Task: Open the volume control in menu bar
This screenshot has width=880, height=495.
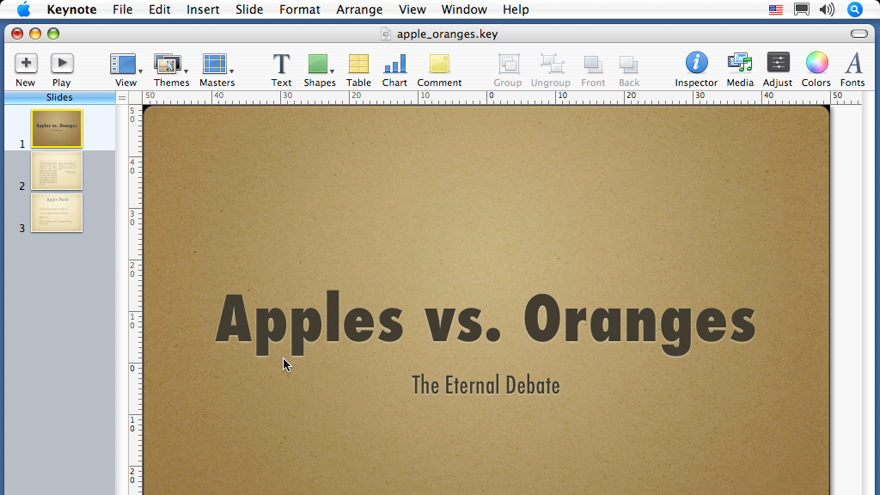Action: [x=827, y=10]
